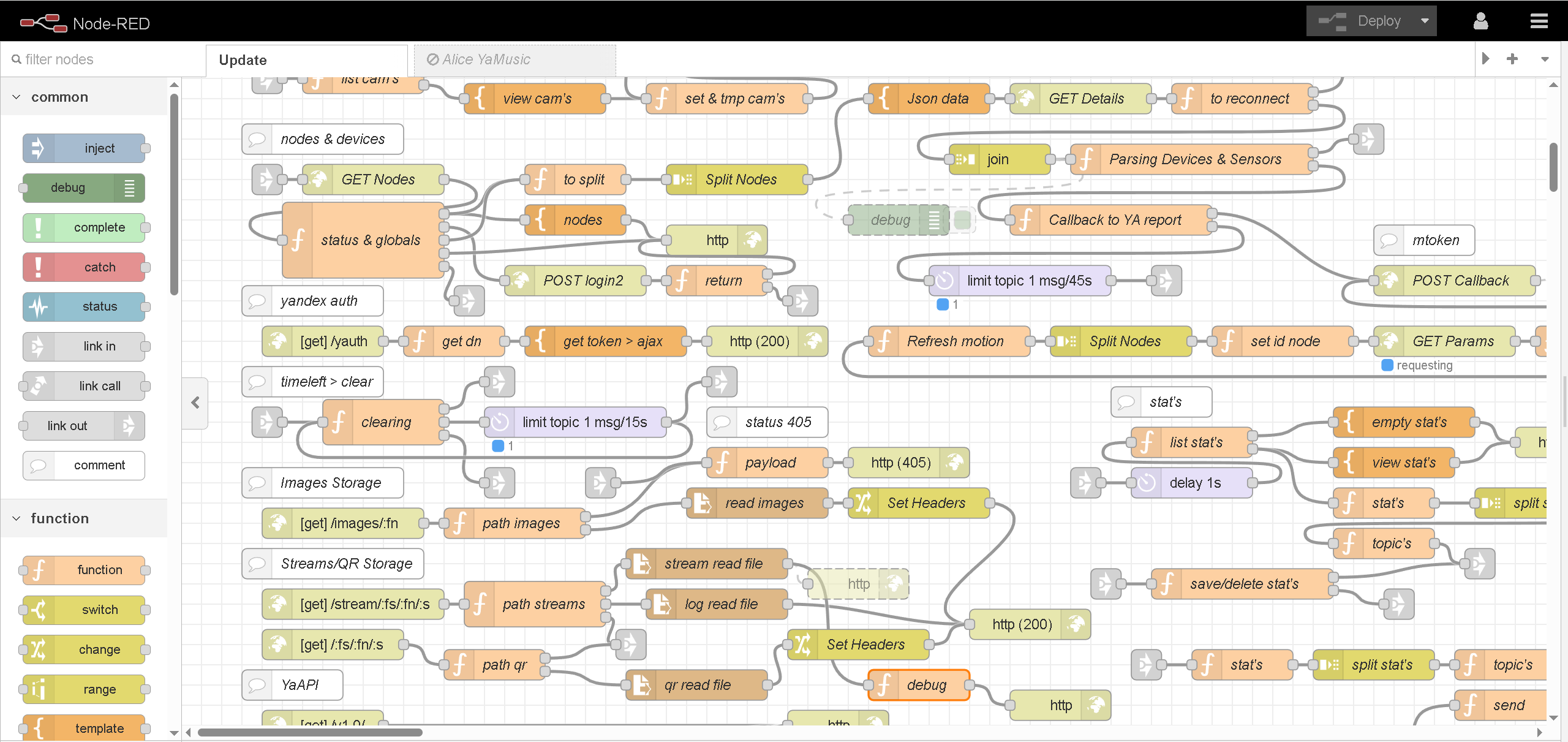Click the user account icon
The image size is (1568, 742).
click(x=1480, y=21)
